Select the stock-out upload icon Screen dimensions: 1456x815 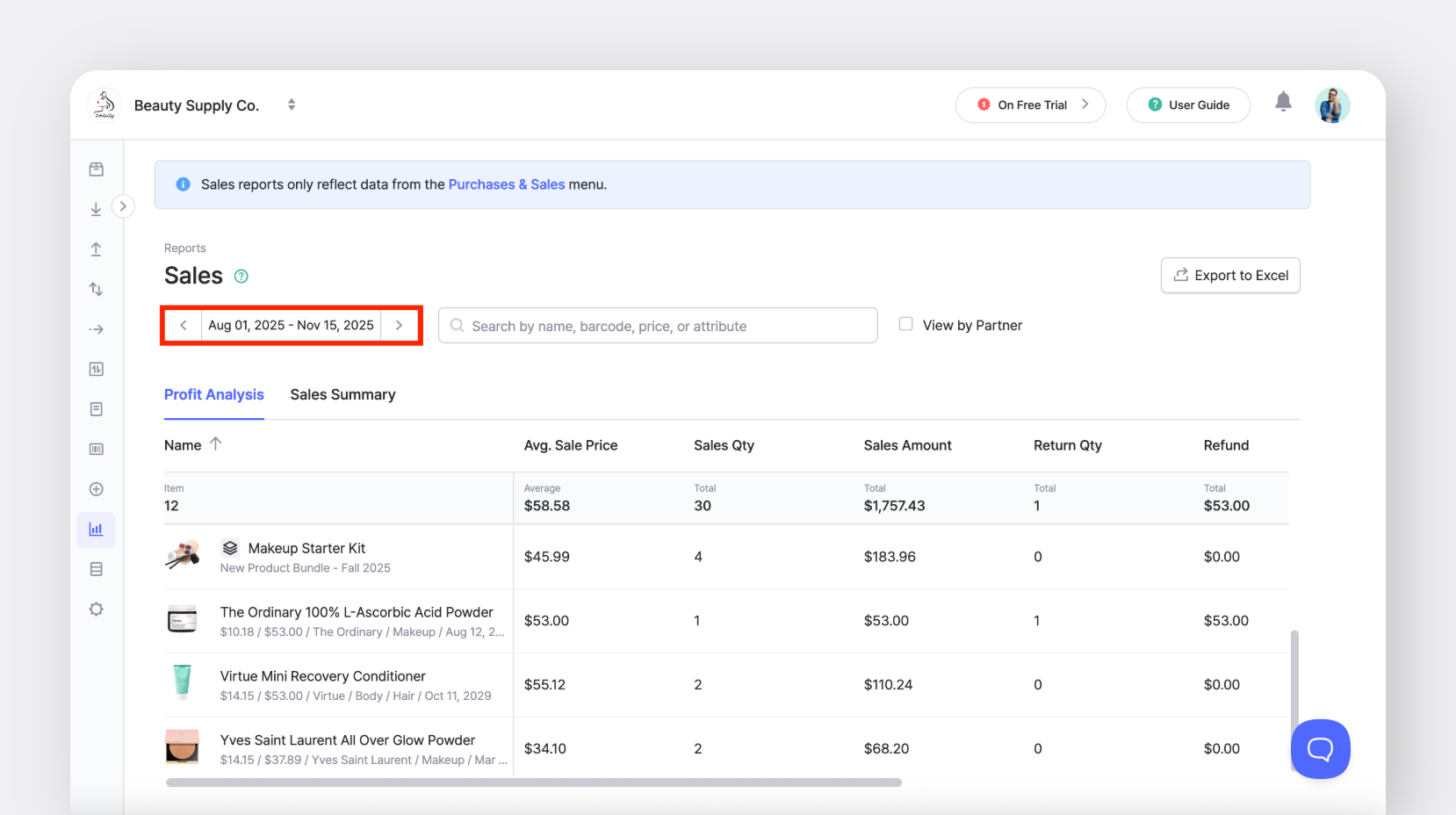coord(96,249)
